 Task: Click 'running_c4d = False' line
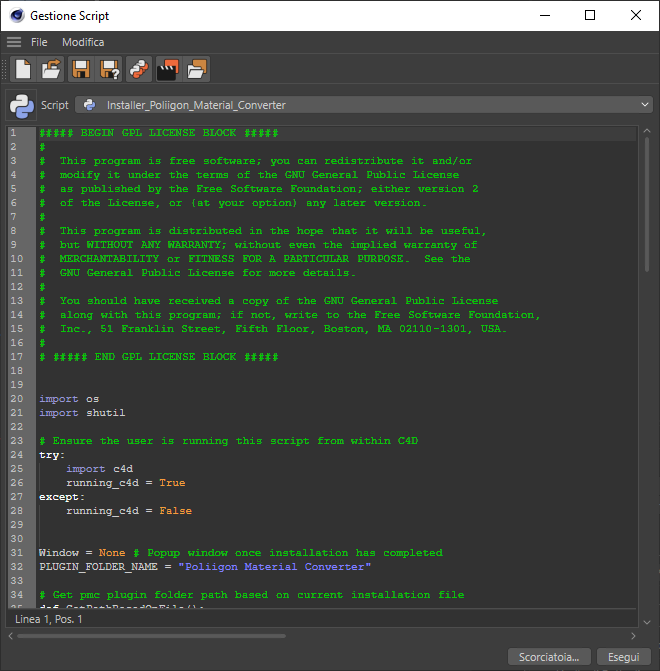click(129, 511)
